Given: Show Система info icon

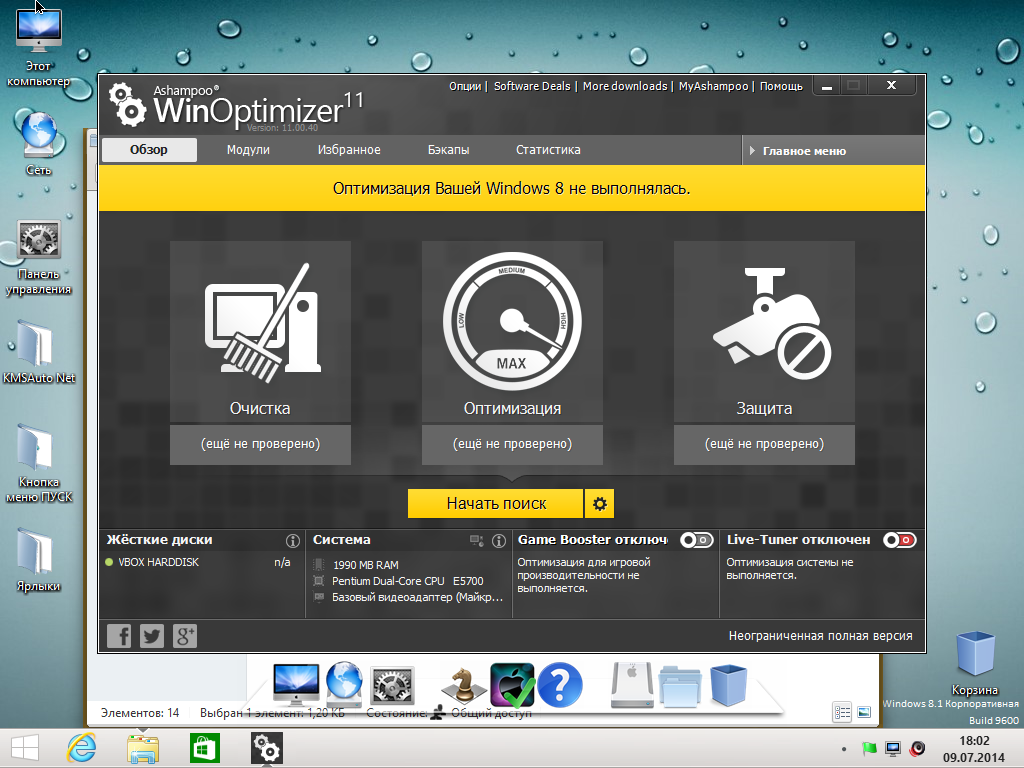Looking at the screenshot, I should [x=499, y=541].
